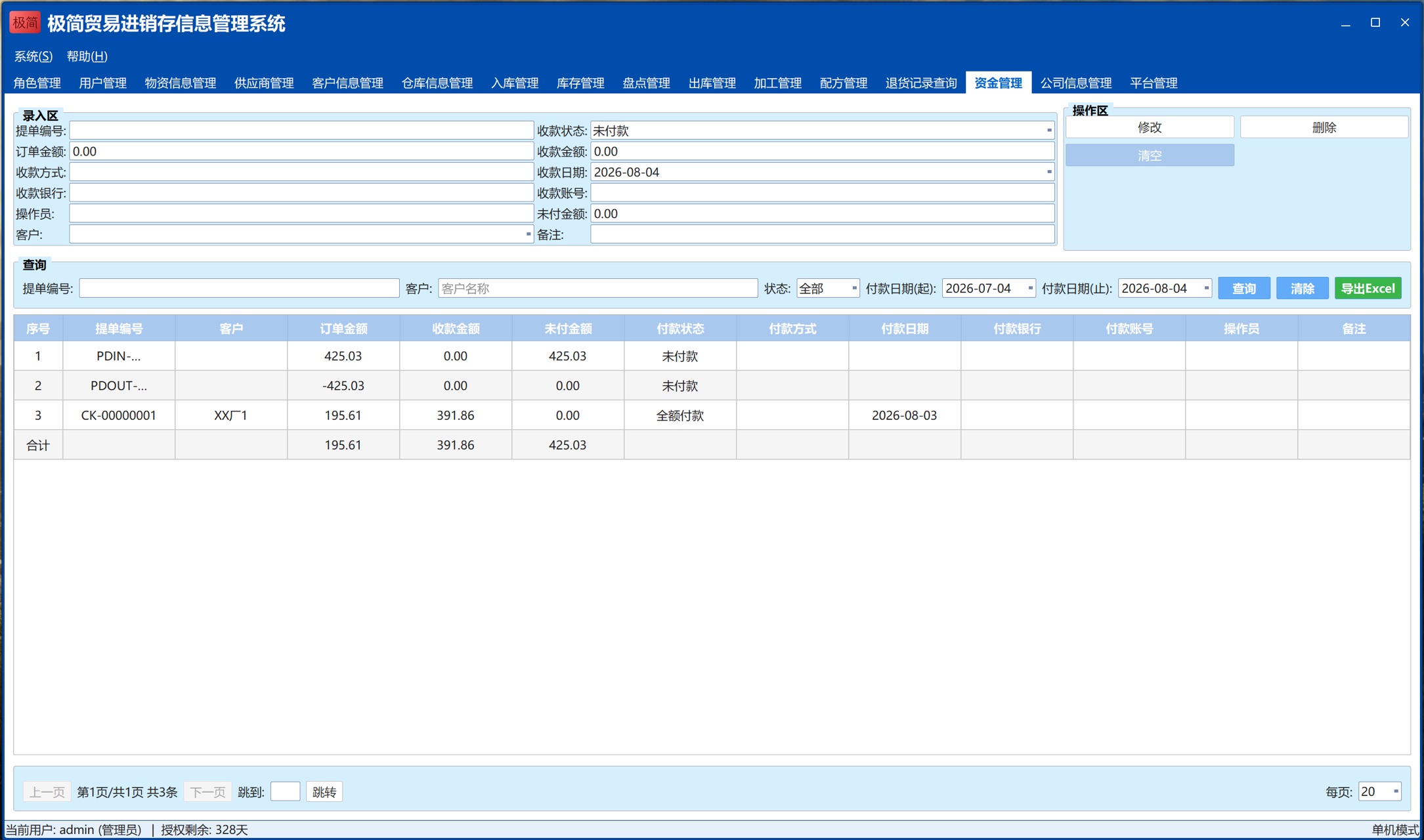This screenshot has height=840, width=1424.
Task: Click the XX厂1 customer cell
Action: pyautogui.click(x=231, y=415)
